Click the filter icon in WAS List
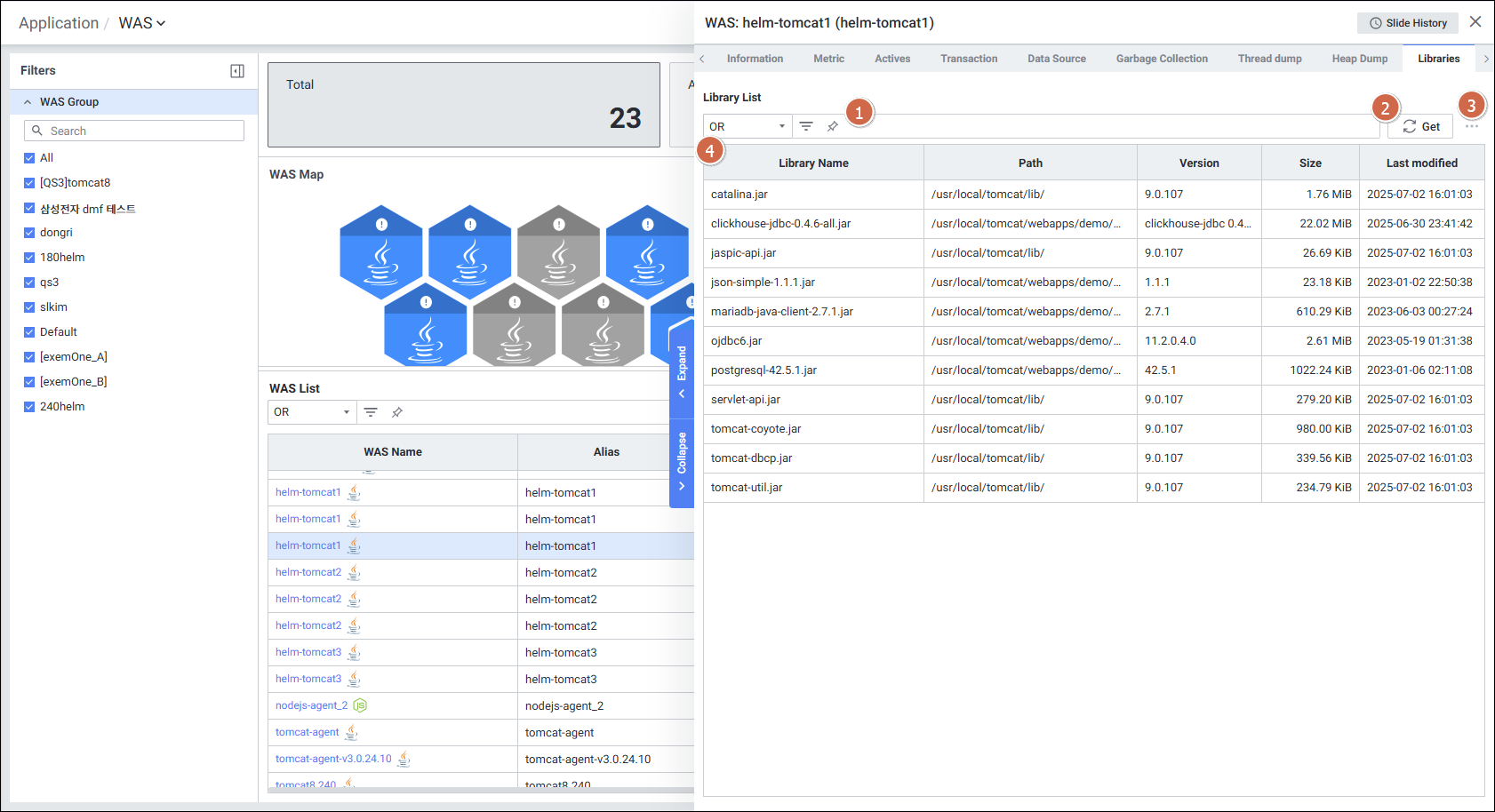1495x812 pixels. point(371,412)
